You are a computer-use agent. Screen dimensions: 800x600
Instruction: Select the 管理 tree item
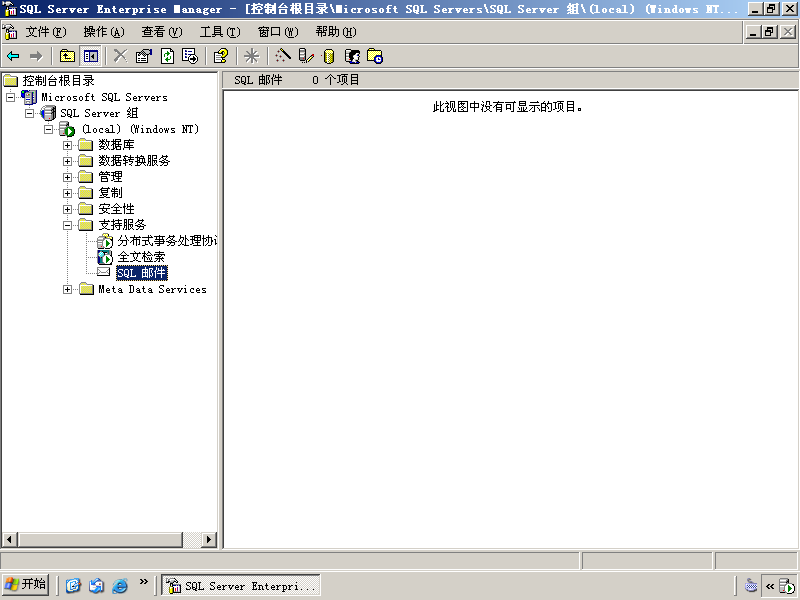(110, 177)
